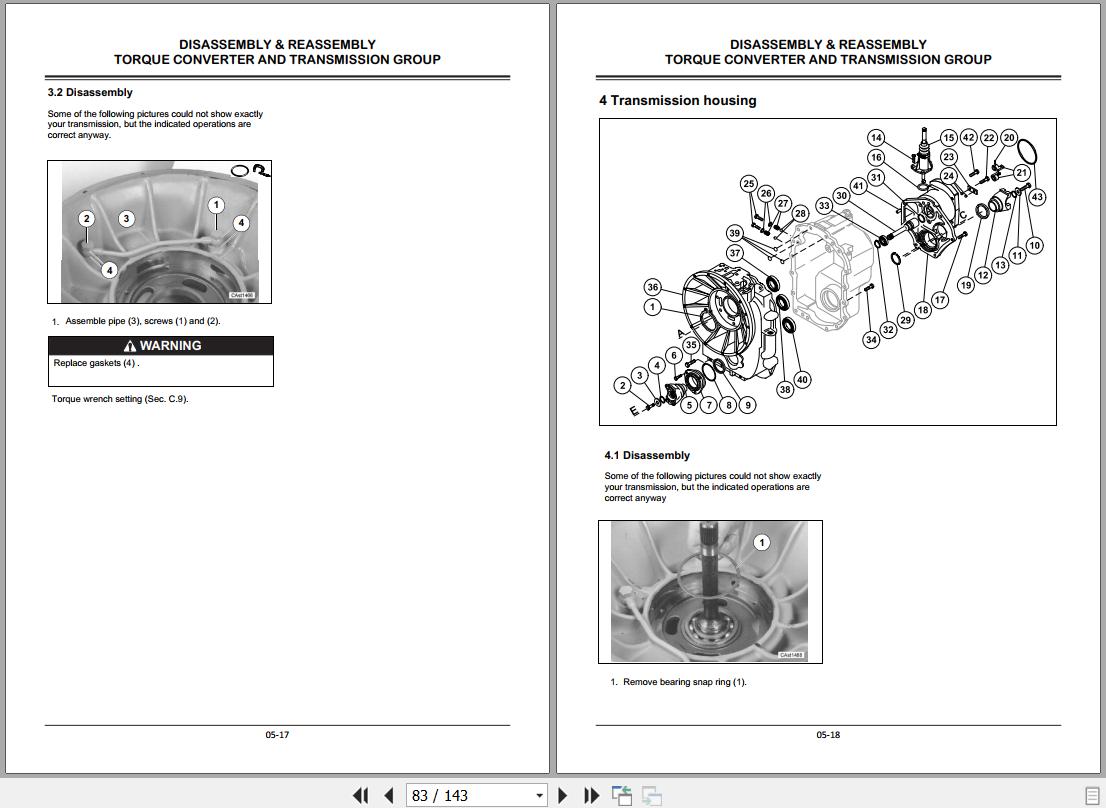Click callout 3 in the pipe photo
This screenshot has height=808, width=1106.
click(x=126, y=219)
